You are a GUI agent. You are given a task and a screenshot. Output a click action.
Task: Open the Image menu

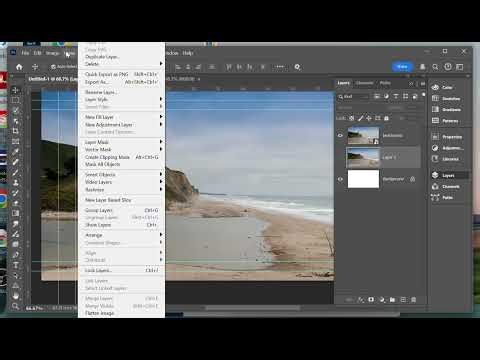click(x=52, y=53)
